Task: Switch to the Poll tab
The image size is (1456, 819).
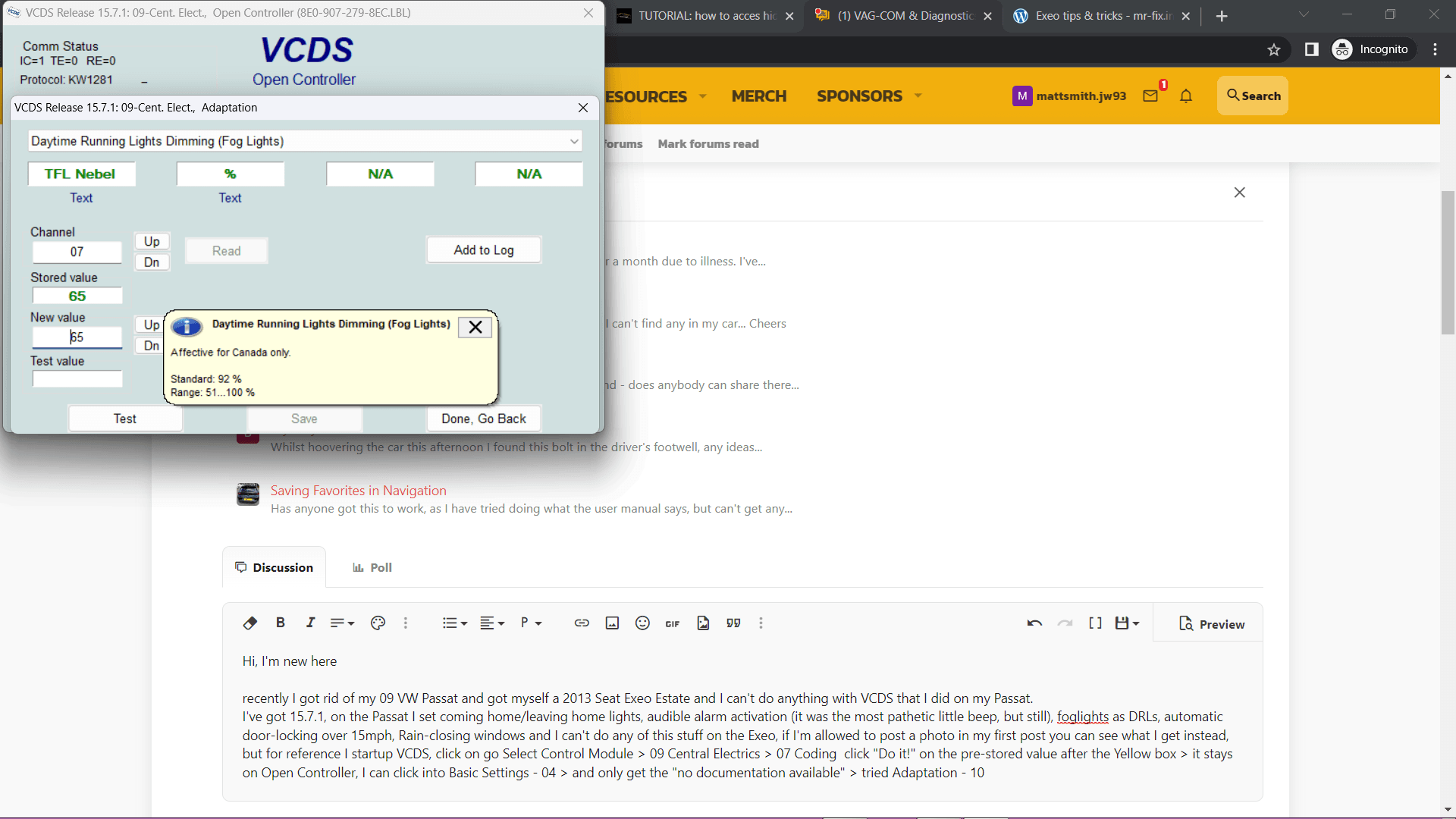Action: (x=372, y=567)
